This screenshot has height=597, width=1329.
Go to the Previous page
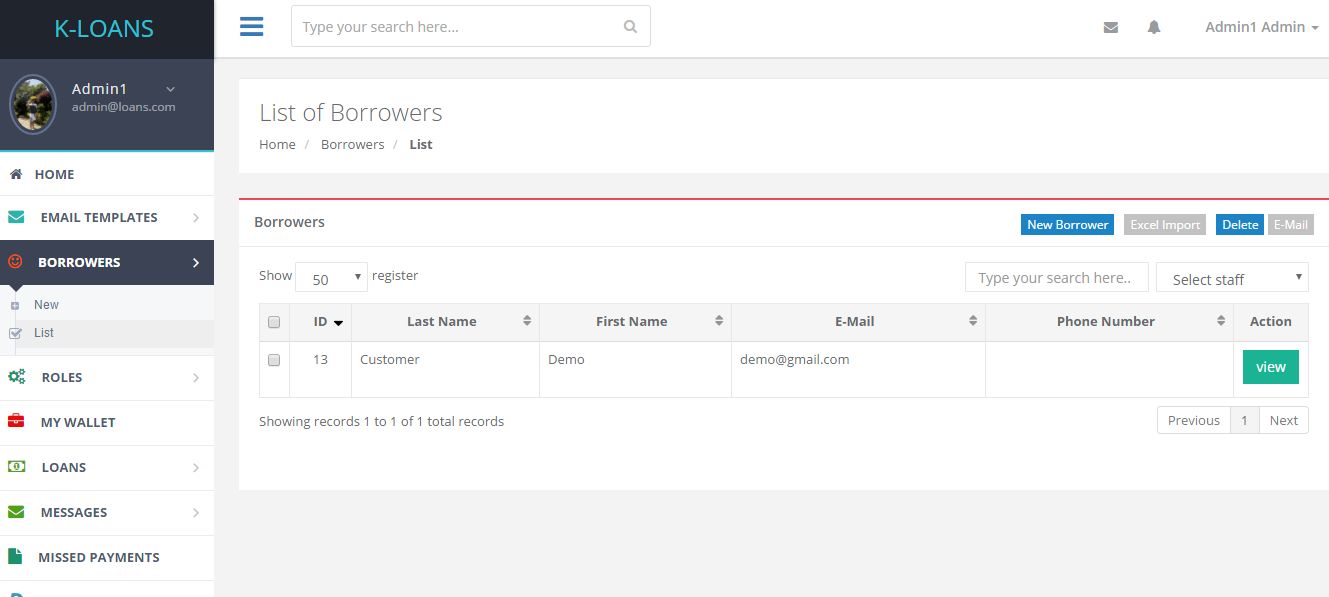1194,420
